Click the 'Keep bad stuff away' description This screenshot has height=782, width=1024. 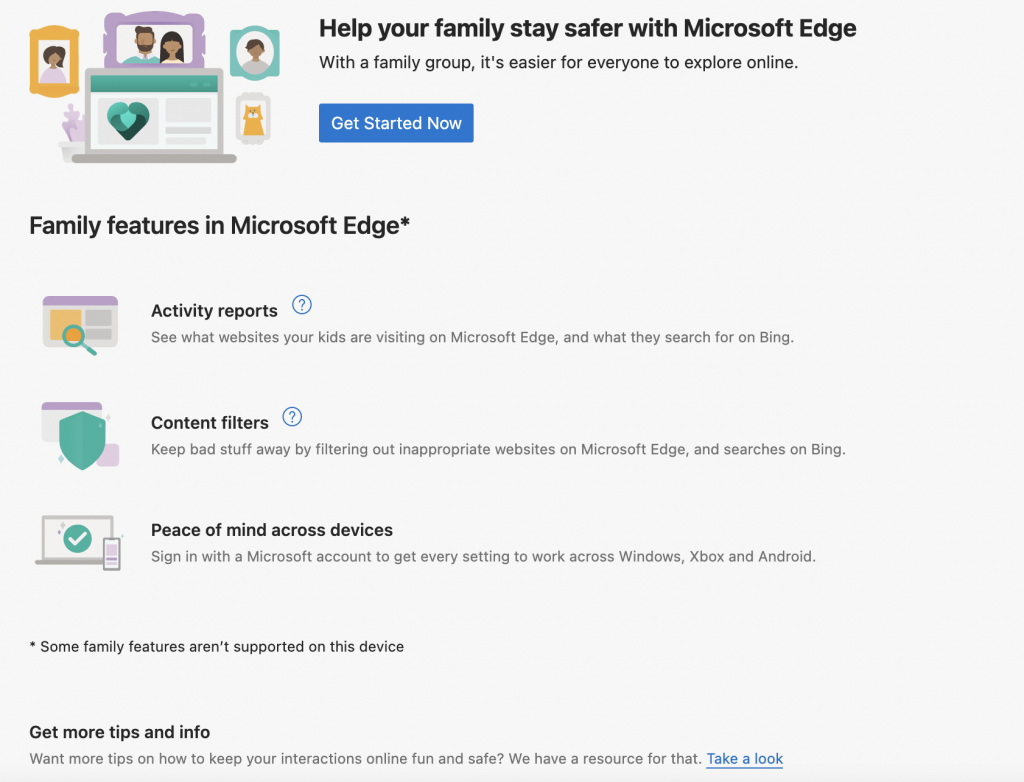pos(498,449)
